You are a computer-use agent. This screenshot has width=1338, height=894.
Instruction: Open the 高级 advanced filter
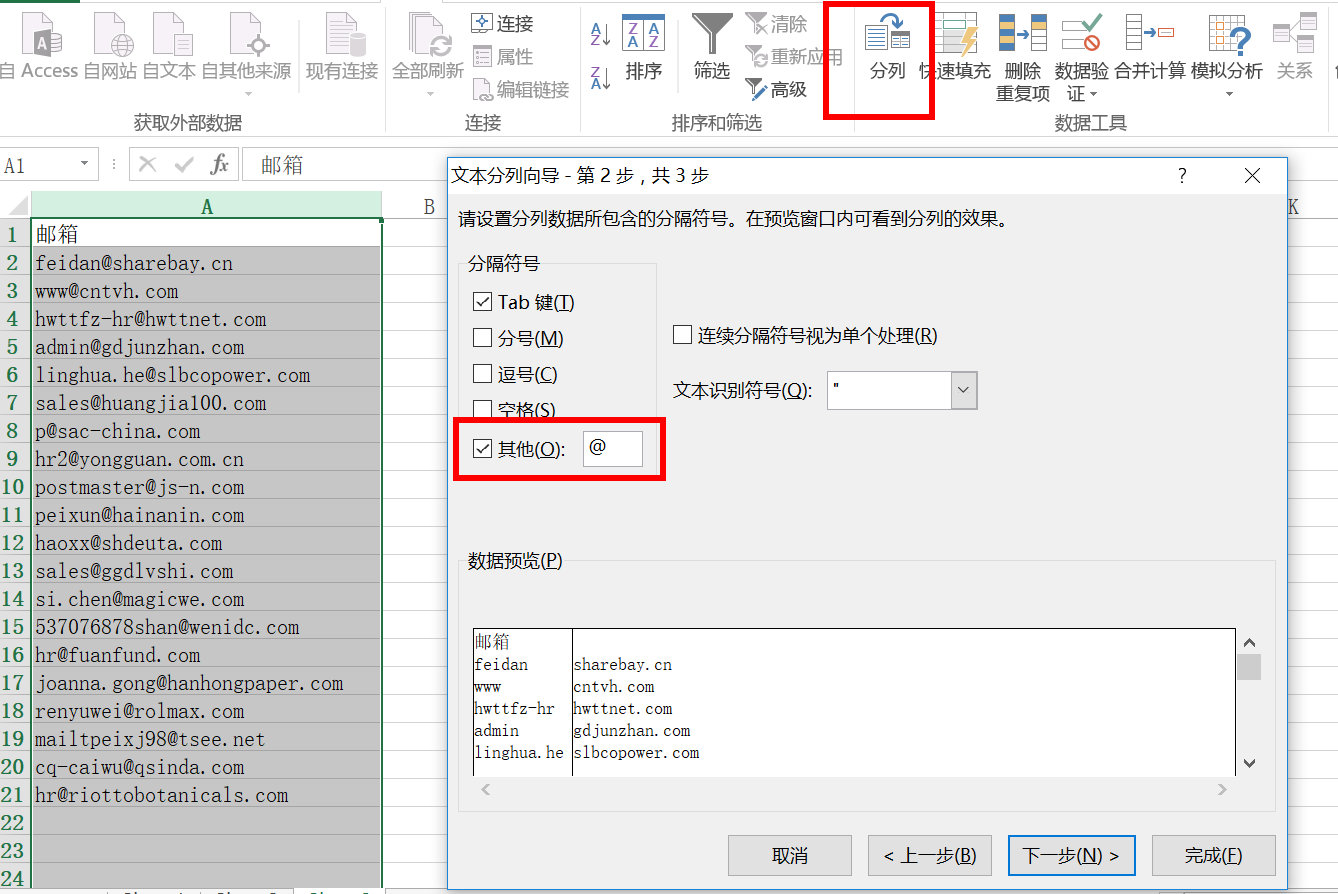coord(776,90)
